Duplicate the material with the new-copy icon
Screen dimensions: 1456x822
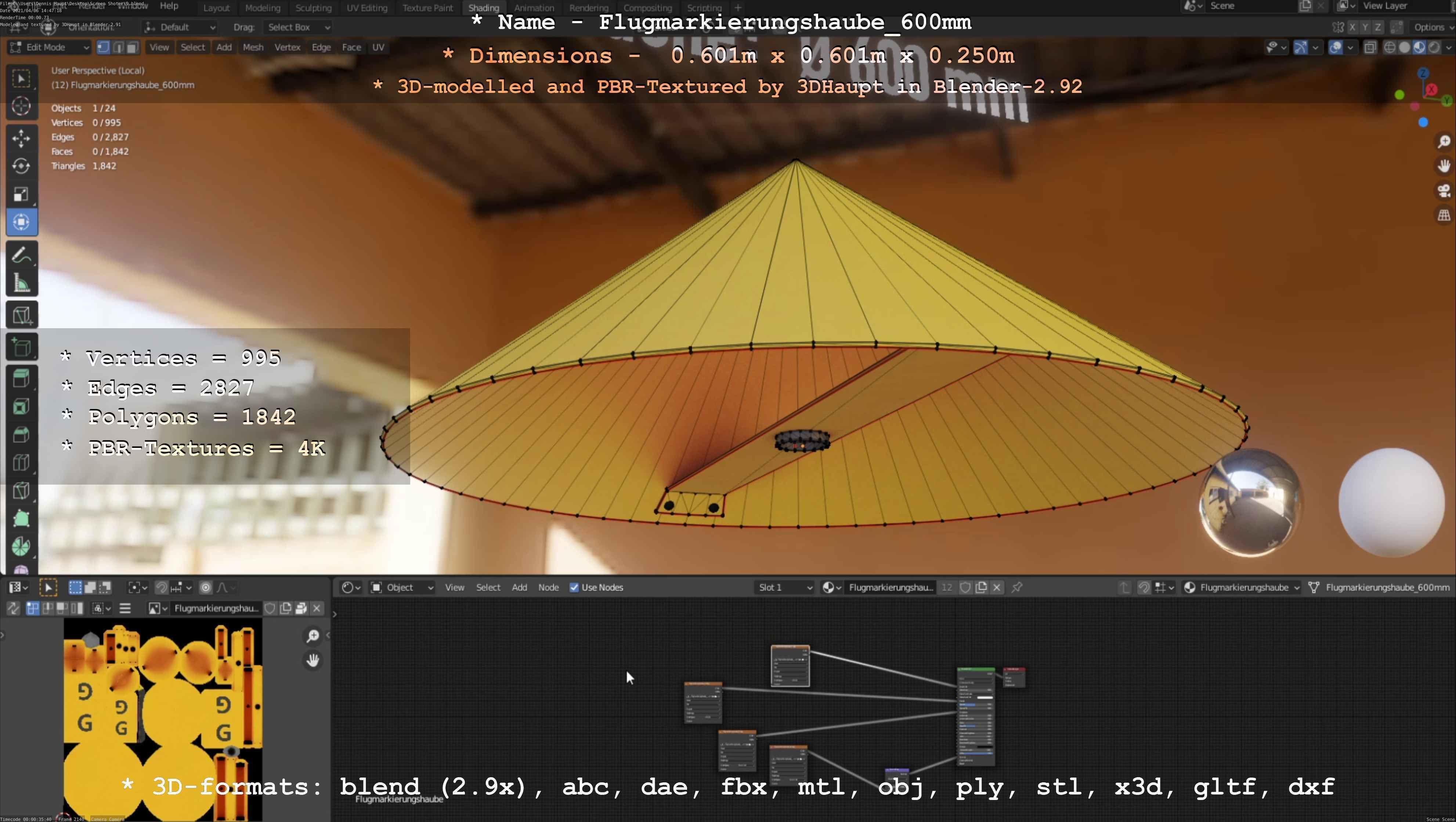coord(981,587)
